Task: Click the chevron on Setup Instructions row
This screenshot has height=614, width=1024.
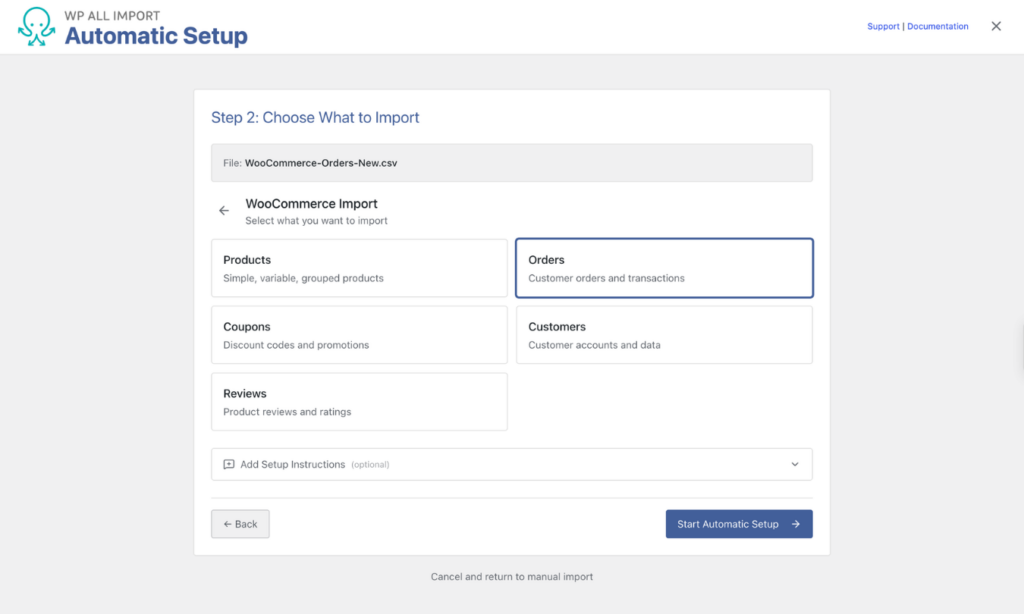Action: (795, 464)
